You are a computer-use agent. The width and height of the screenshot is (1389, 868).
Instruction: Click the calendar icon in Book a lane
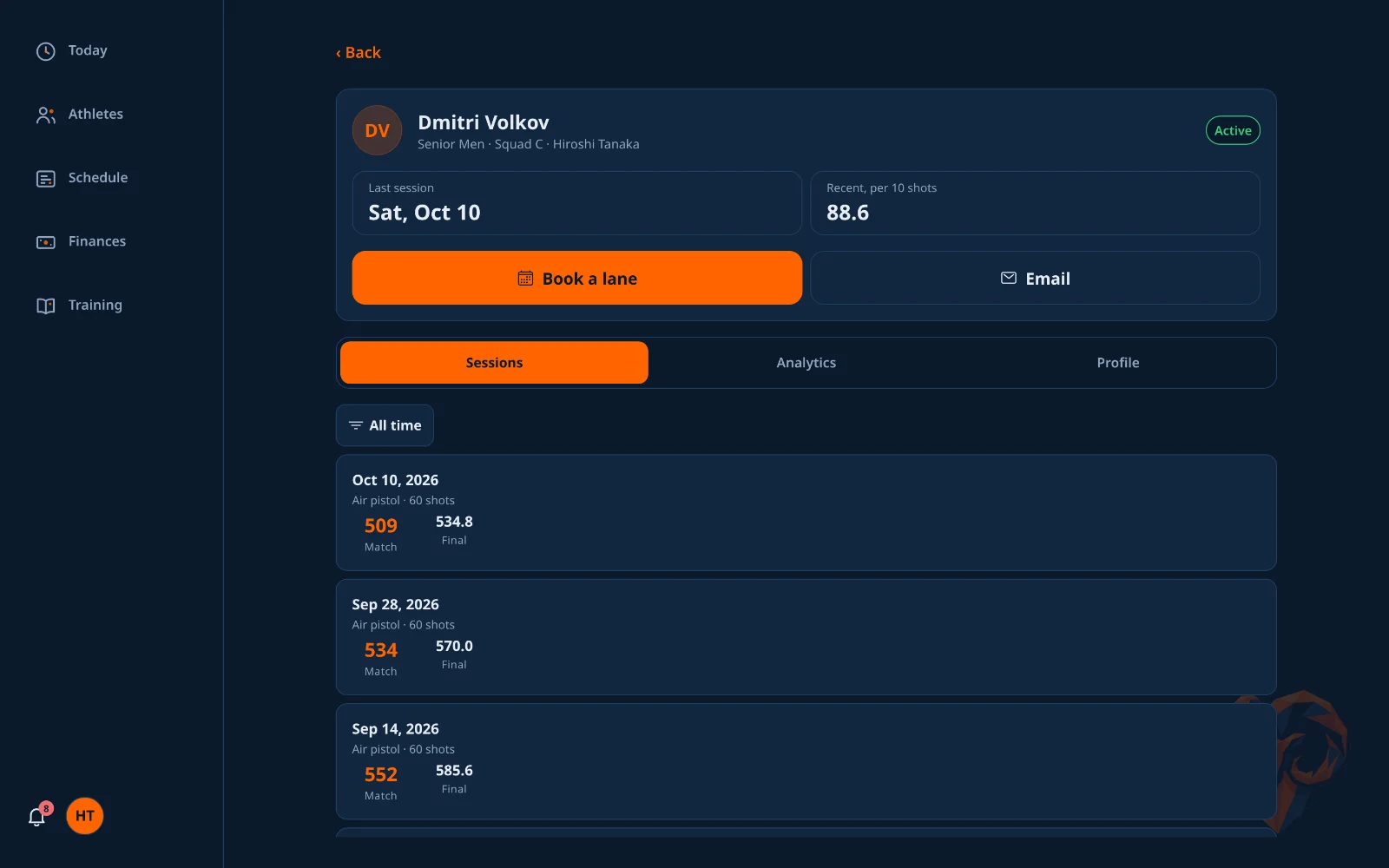tap(525, 279)
